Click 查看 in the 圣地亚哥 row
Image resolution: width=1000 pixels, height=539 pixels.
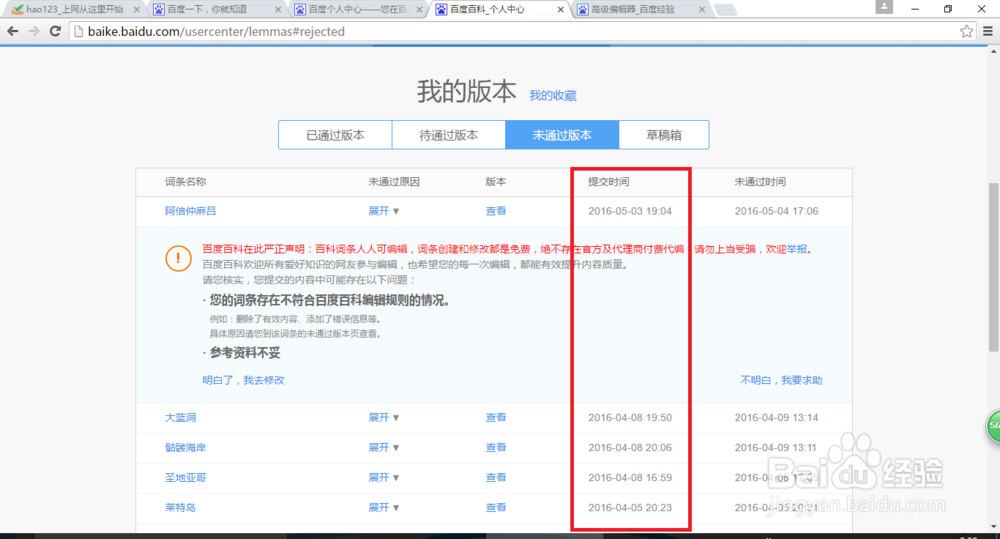[x=496, y=478]
